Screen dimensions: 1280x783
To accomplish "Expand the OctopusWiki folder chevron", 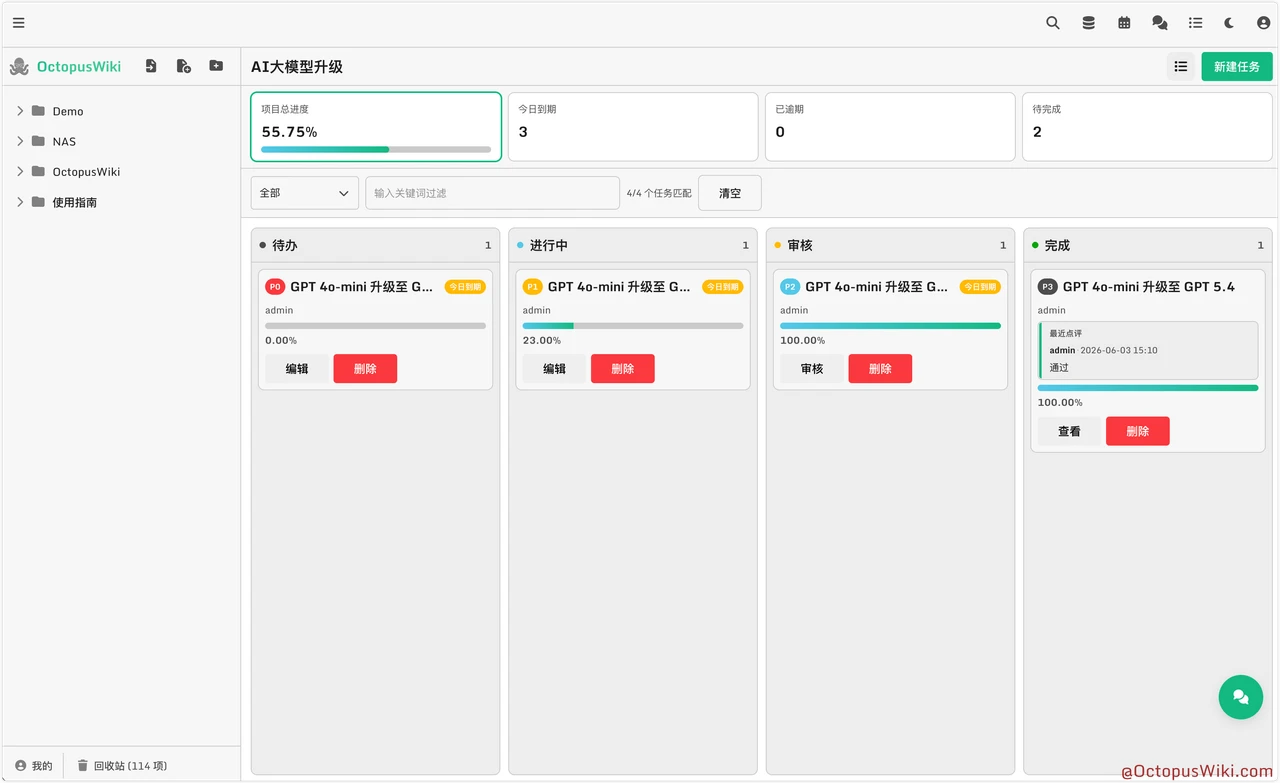I will 20,171.
